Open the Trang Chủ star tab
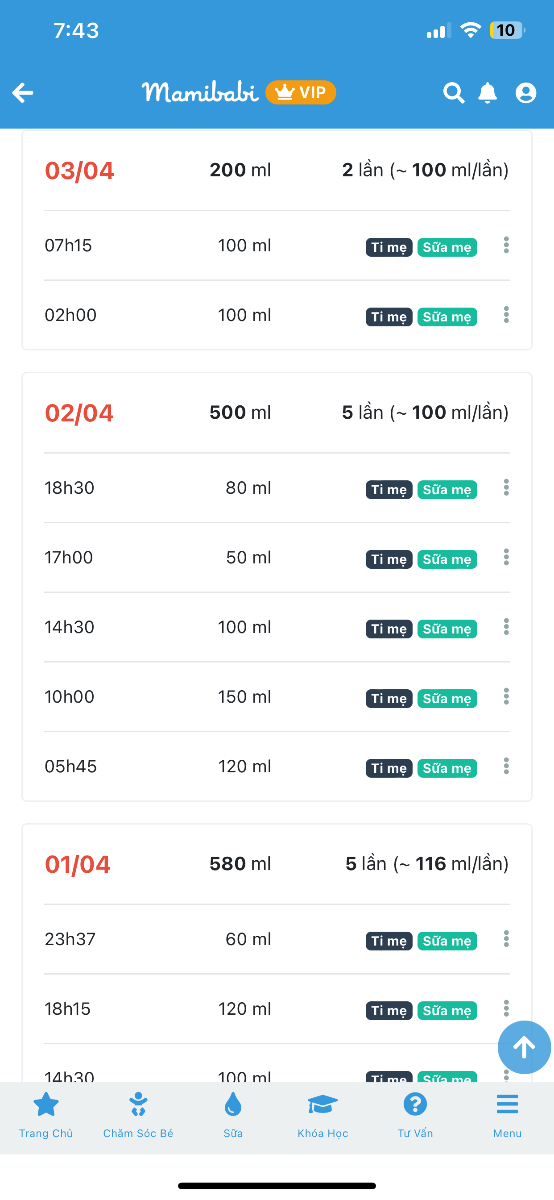The image size is (554, 1200). (46, 1115)
